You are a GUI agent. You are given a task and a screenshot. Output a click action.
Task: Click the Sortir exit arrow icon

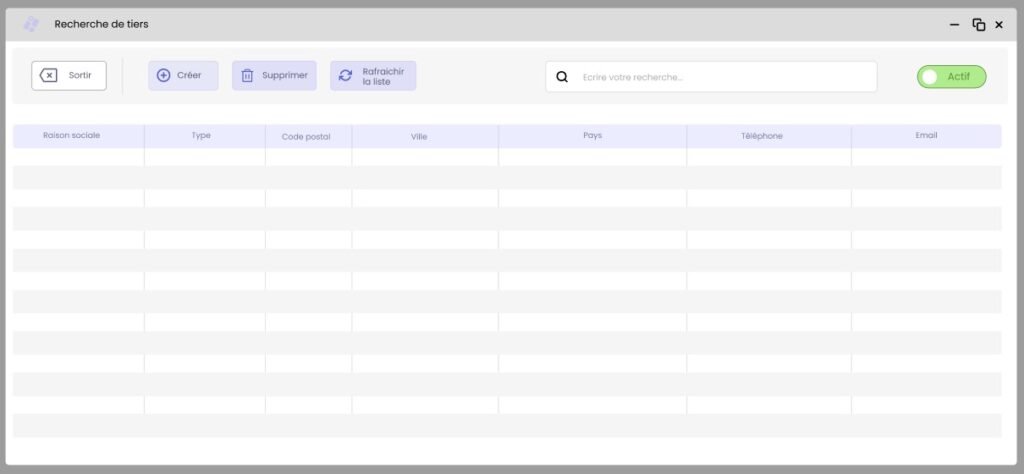pyautogui.click(x=49, y=75)
